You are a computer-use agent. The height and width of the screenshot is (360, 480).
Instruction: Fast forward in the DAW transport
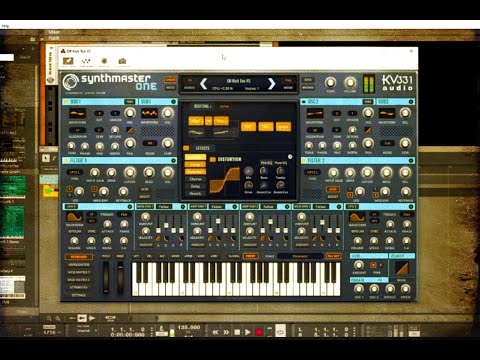226,332
